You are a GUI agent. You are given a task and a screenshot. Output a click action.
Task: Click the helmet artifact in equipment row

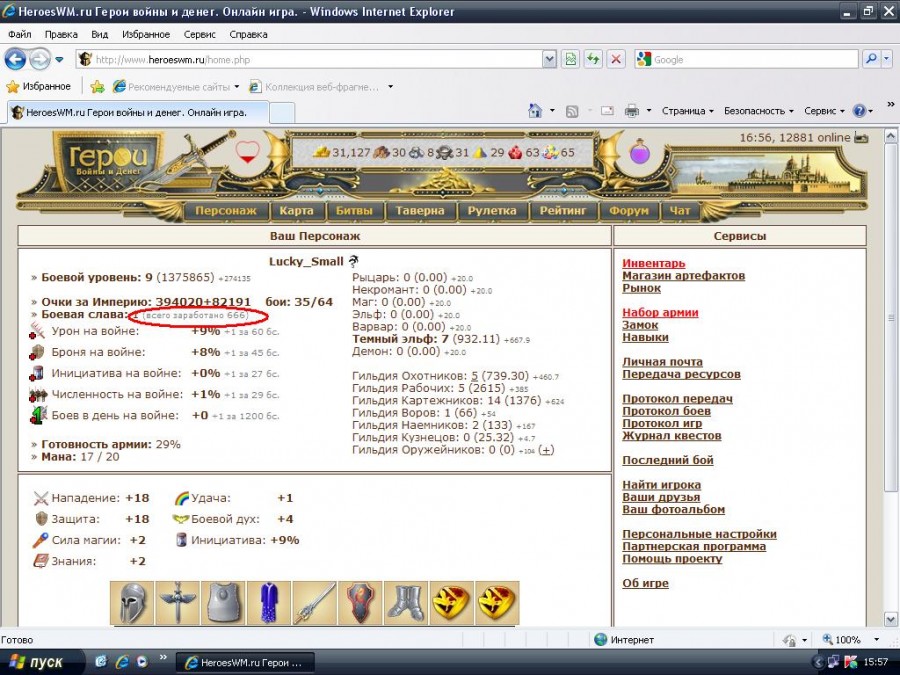[132, 603]
